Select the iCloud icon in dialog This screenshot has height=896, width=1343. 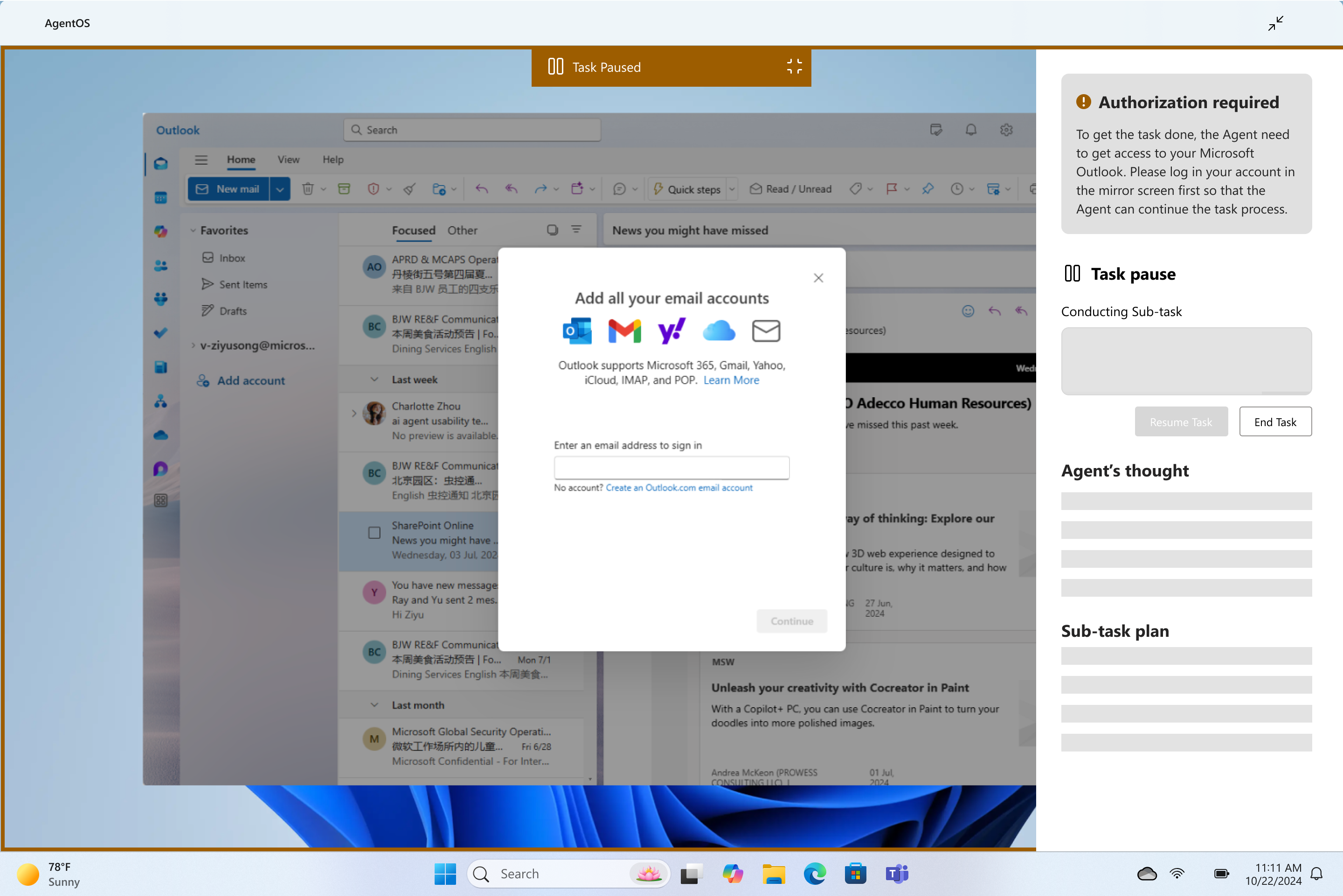tap(718, 331)
